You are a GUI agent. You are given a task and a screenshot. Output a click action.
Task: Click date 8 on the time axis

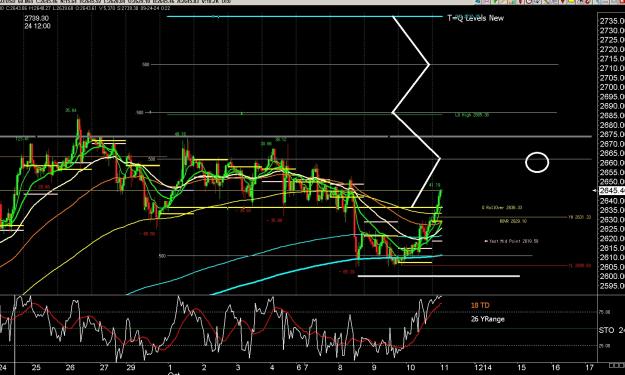tap(340, 367)
